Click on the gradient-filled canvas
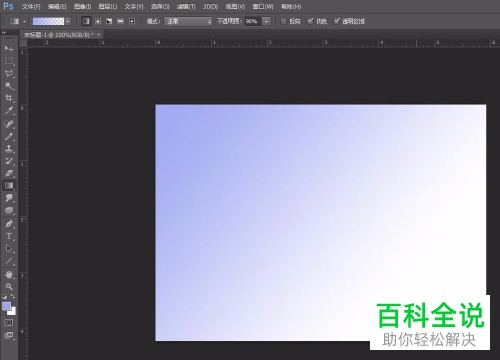Viewport: 500px width, 360px height. pyautogui.click(x=321, y=223)
